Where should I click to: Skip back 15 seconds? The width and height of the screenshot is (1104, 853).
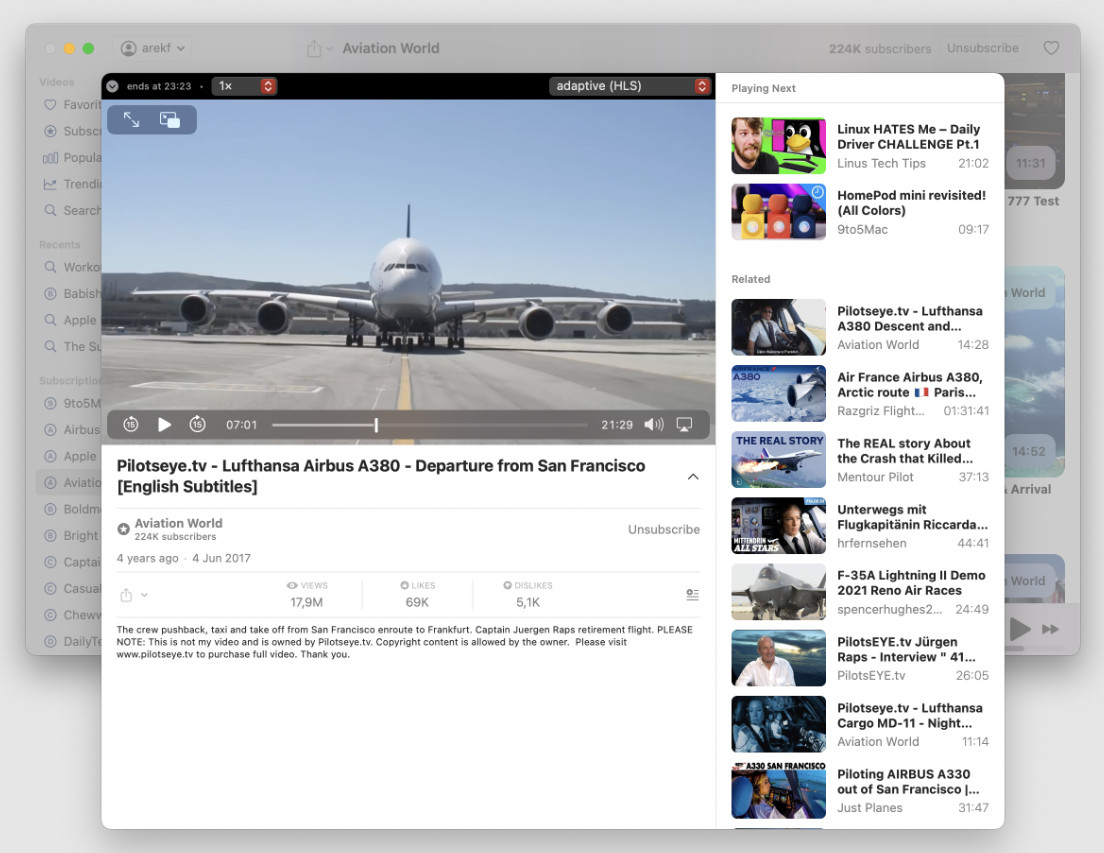[131, 424]
